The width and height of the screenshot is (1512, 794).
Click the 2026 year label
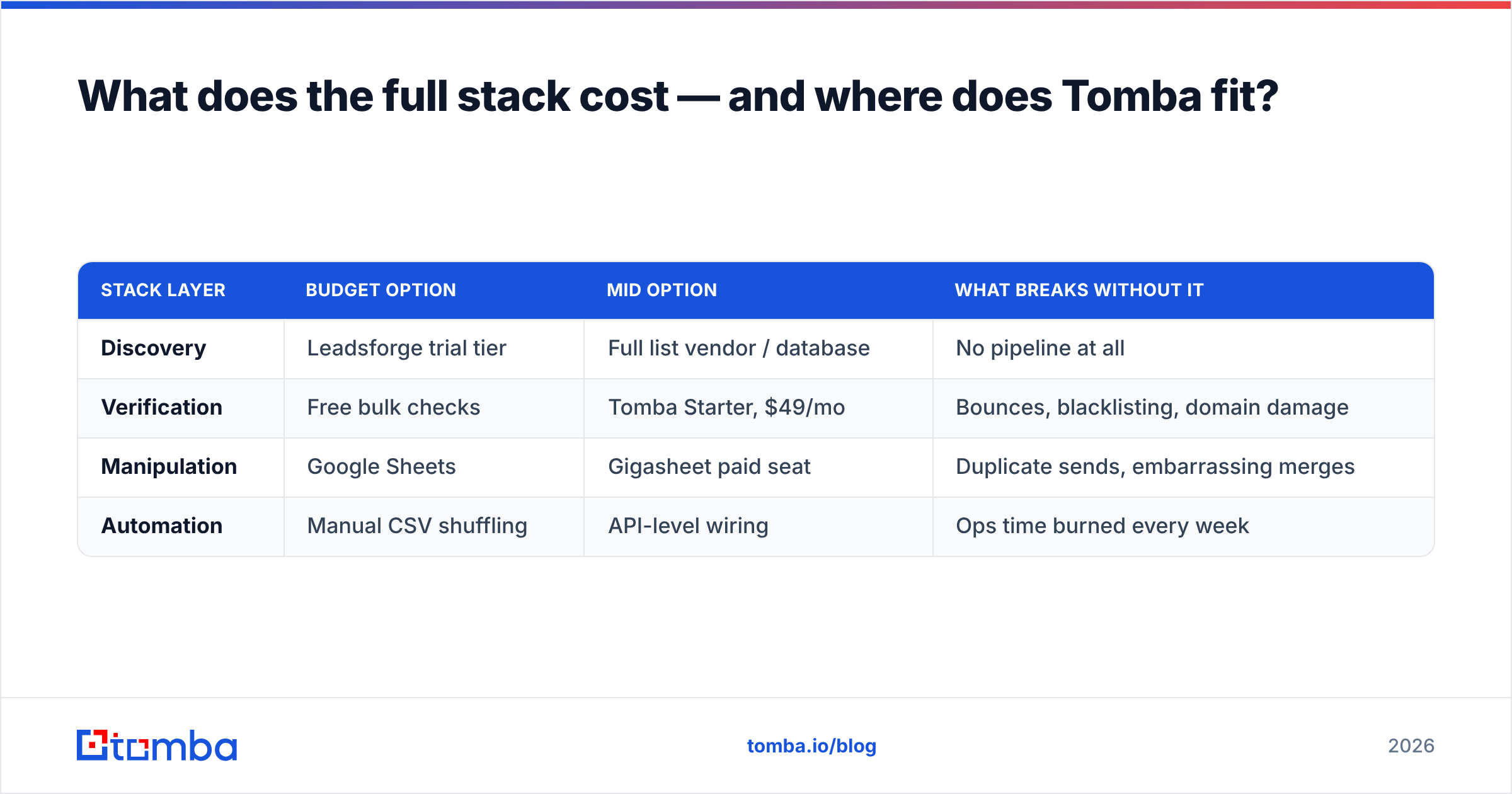pos(1411,746)
